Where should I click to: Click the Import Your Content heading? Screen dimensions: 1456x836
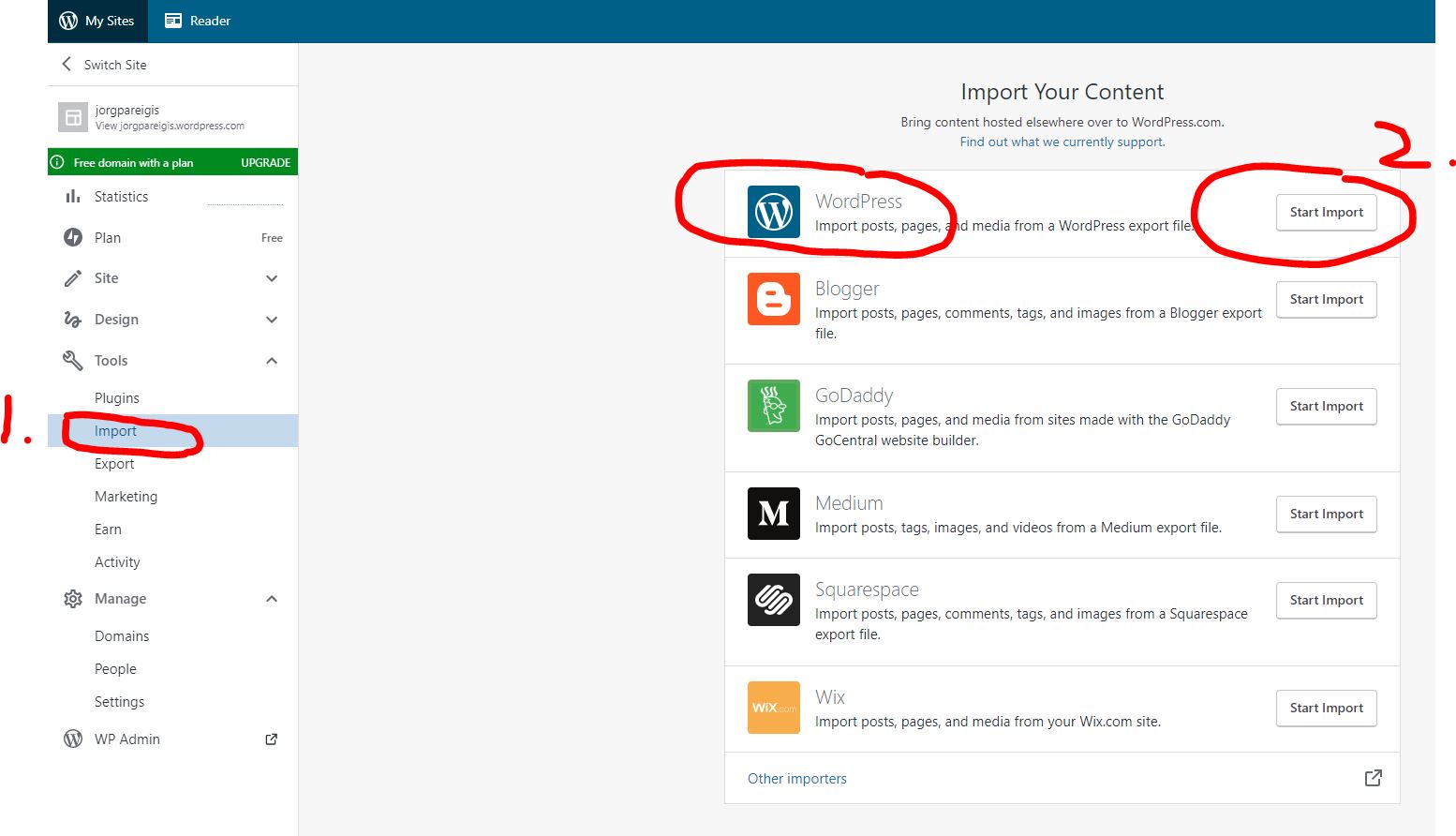[1062, 92]
